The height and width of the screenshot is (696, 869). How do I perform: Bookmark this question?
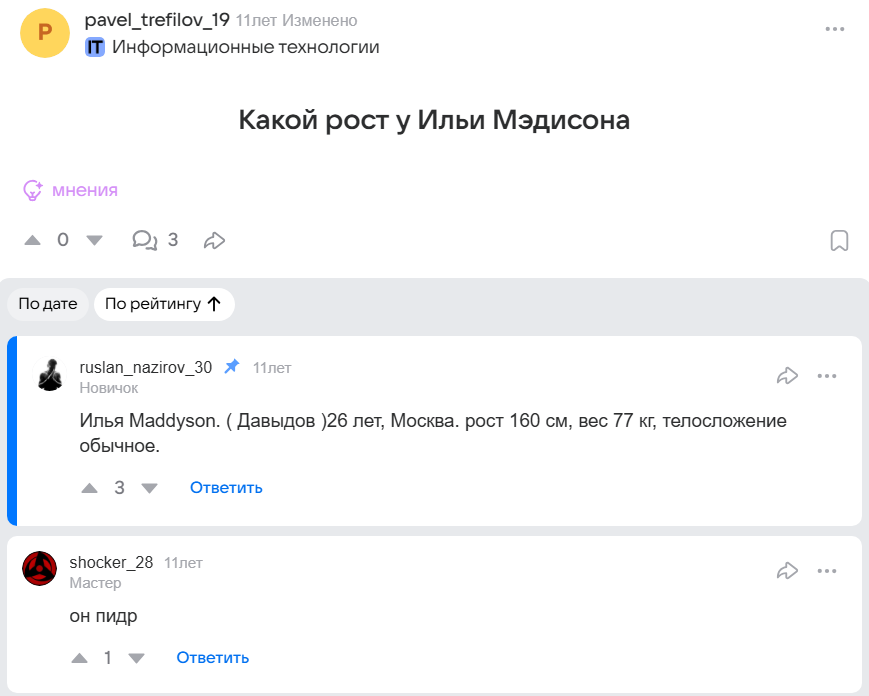pos(840,241)
